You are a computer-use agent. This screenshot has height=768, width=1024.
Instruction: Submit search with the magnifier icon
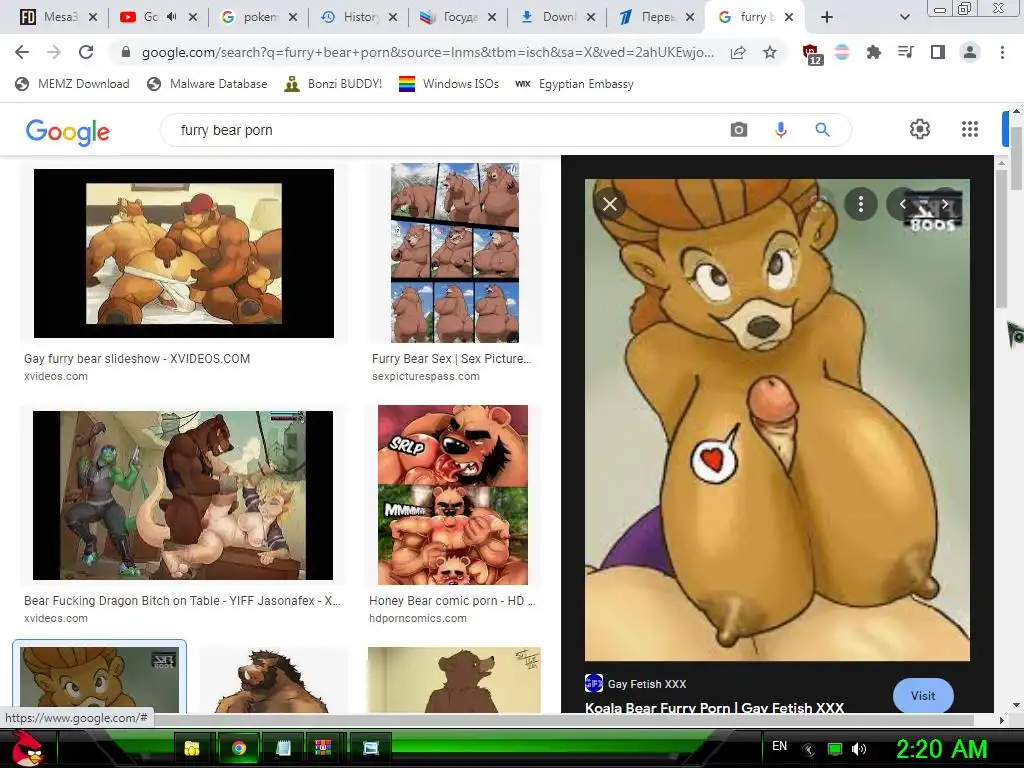coord(822,130)
